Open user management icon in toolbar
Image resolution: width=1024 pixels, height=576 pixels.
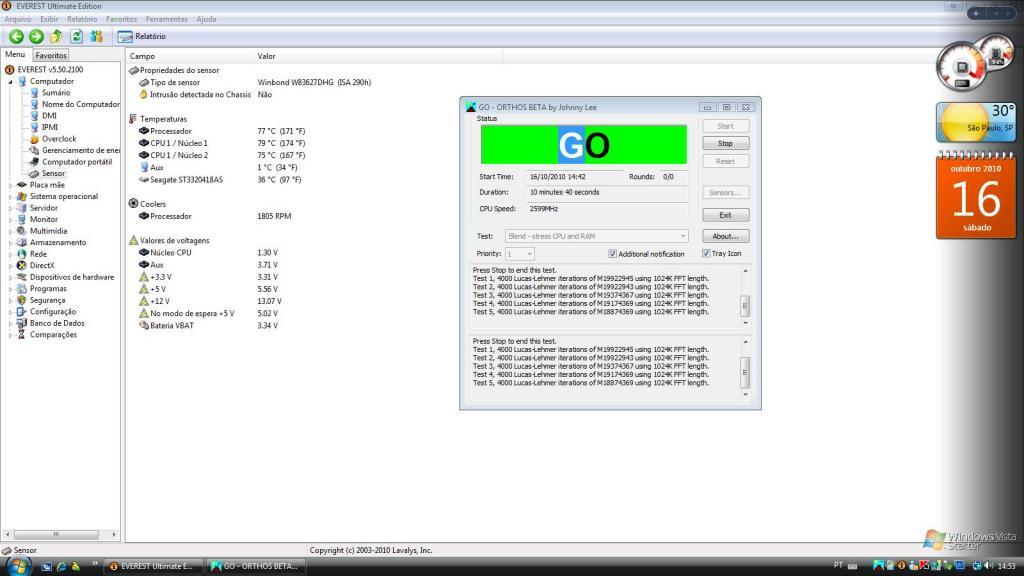(x=97, y=37)
